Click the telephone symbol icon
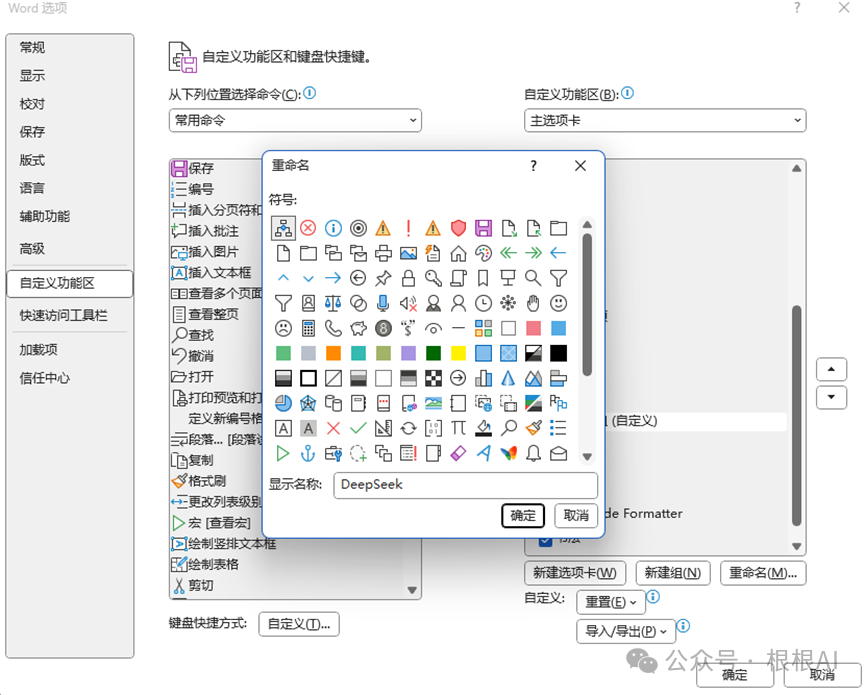Screen dimensions: 865x695 click(x=332, y=326)
